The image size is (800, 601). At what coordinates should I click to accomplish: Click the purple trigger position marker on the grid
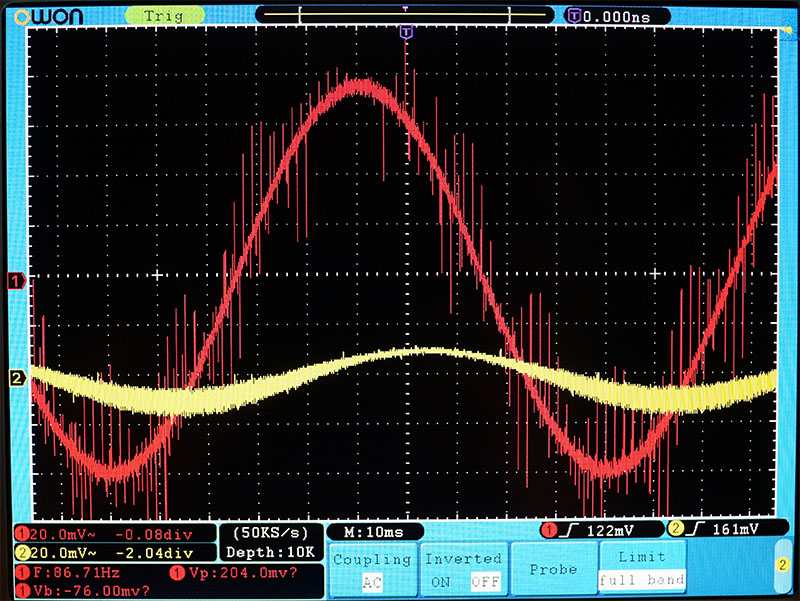(x=406, y=34)
